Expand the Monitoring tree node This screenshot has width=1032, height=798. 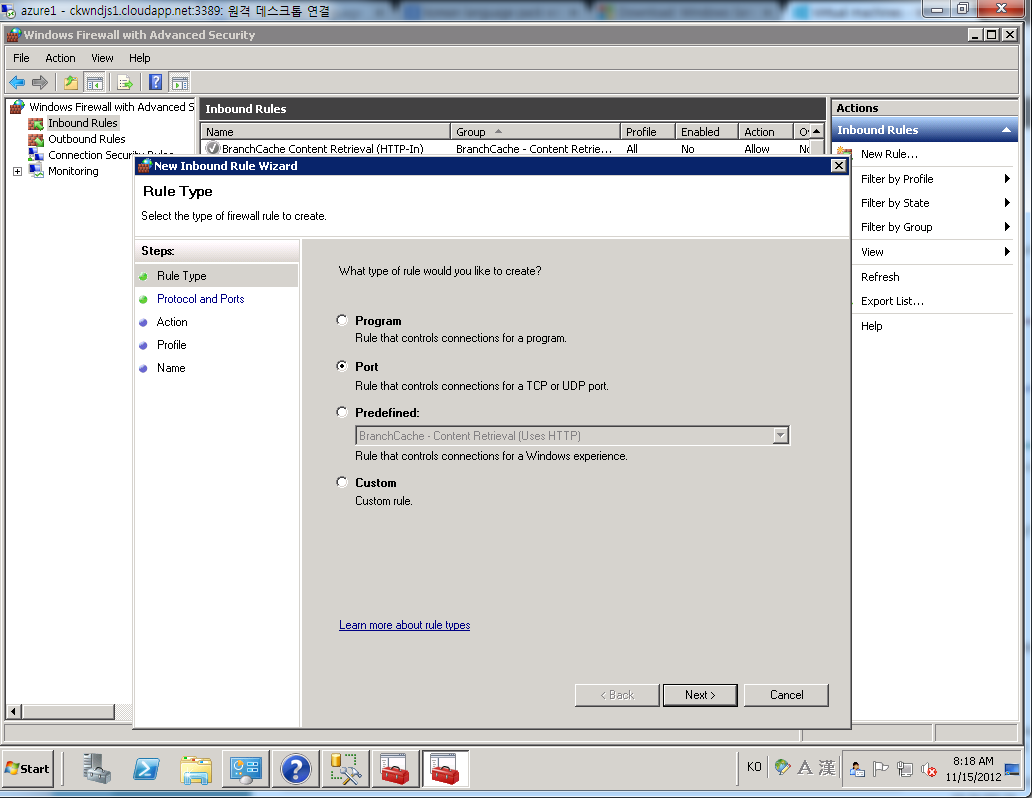(18, 171)
